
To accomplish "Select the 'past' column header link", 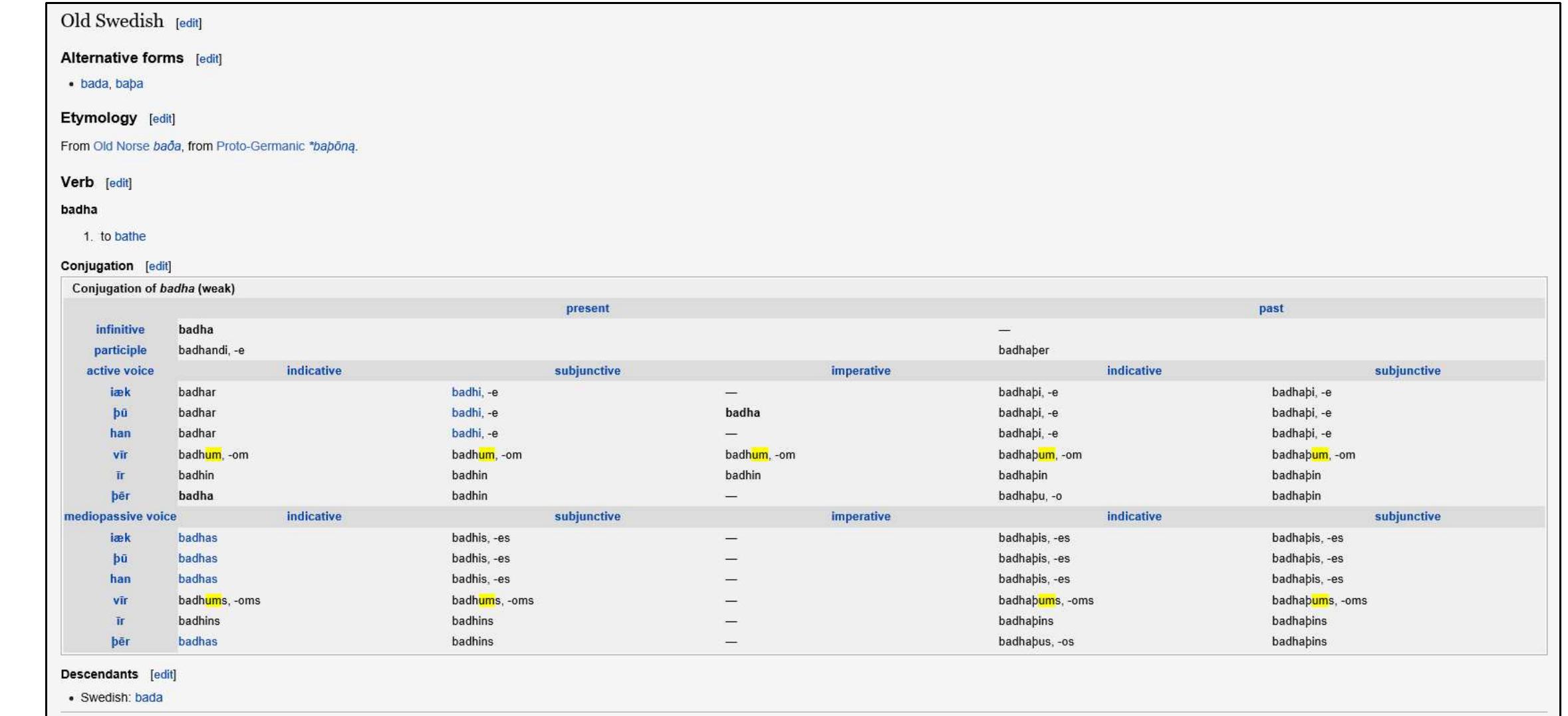I will tap(1270, 309).
